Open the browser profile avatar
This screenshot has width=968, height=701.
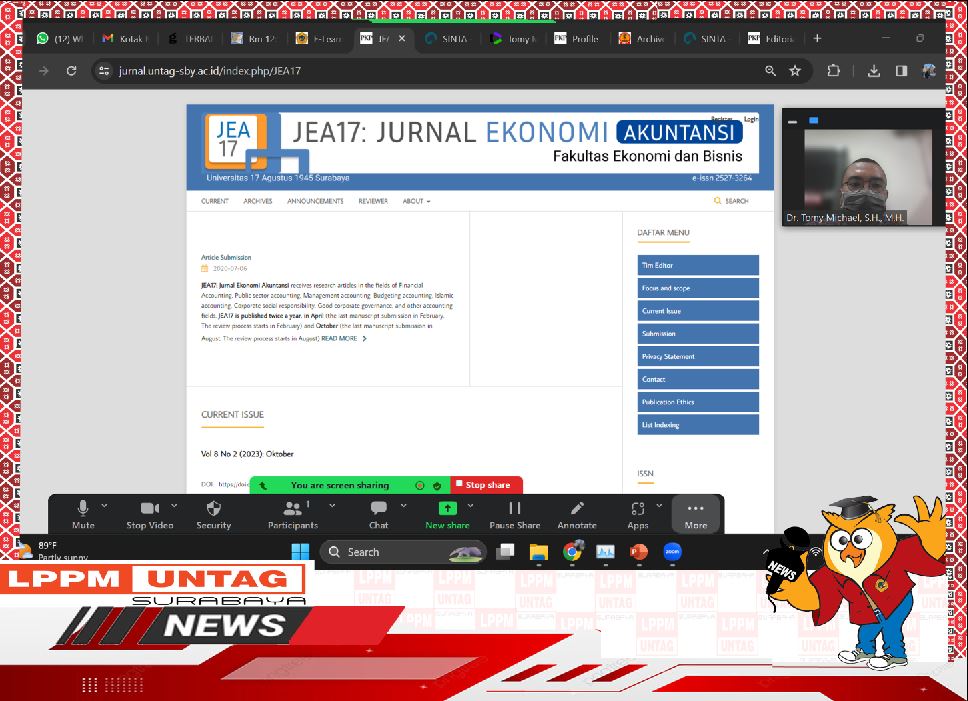[928, 71]
